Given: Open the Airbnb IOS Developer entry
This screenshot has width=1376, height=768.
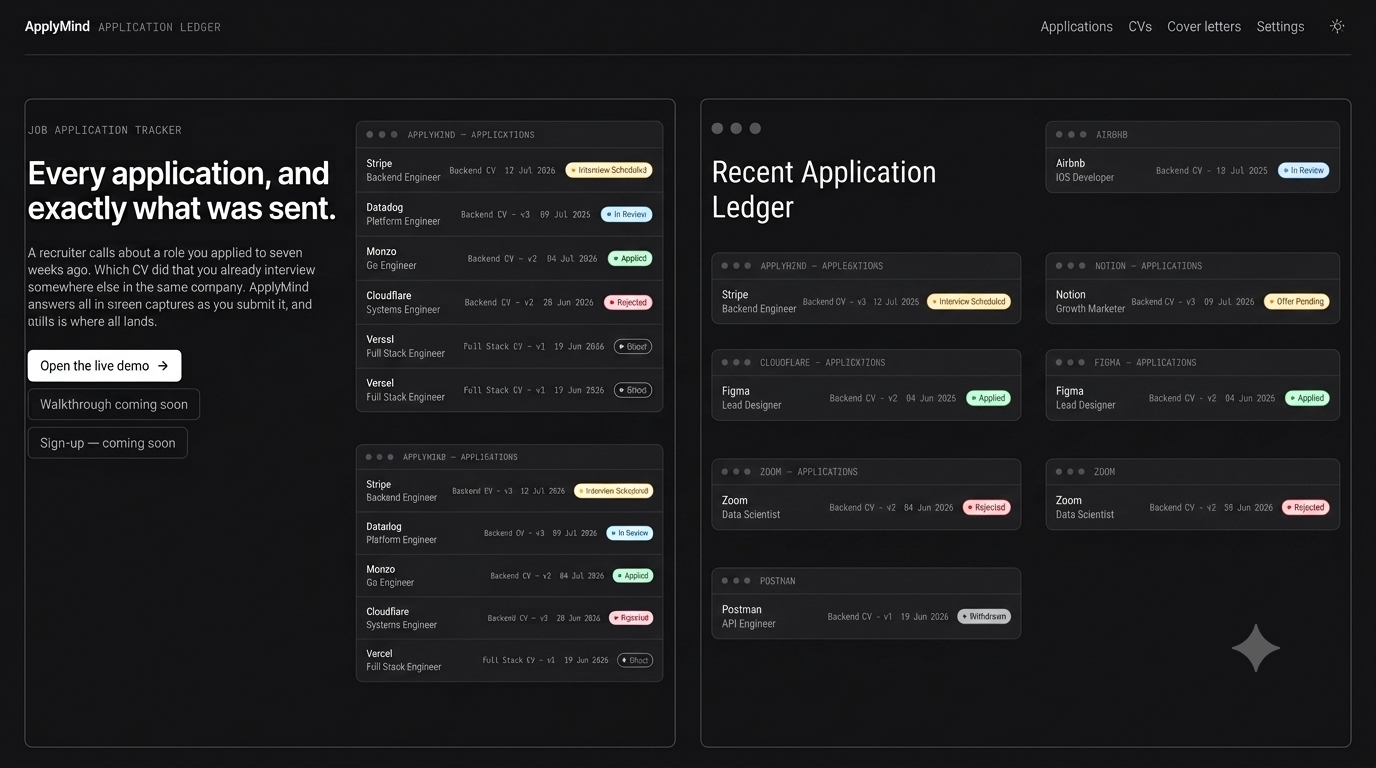Looking at the screenshot, I should click(1192, 170).
